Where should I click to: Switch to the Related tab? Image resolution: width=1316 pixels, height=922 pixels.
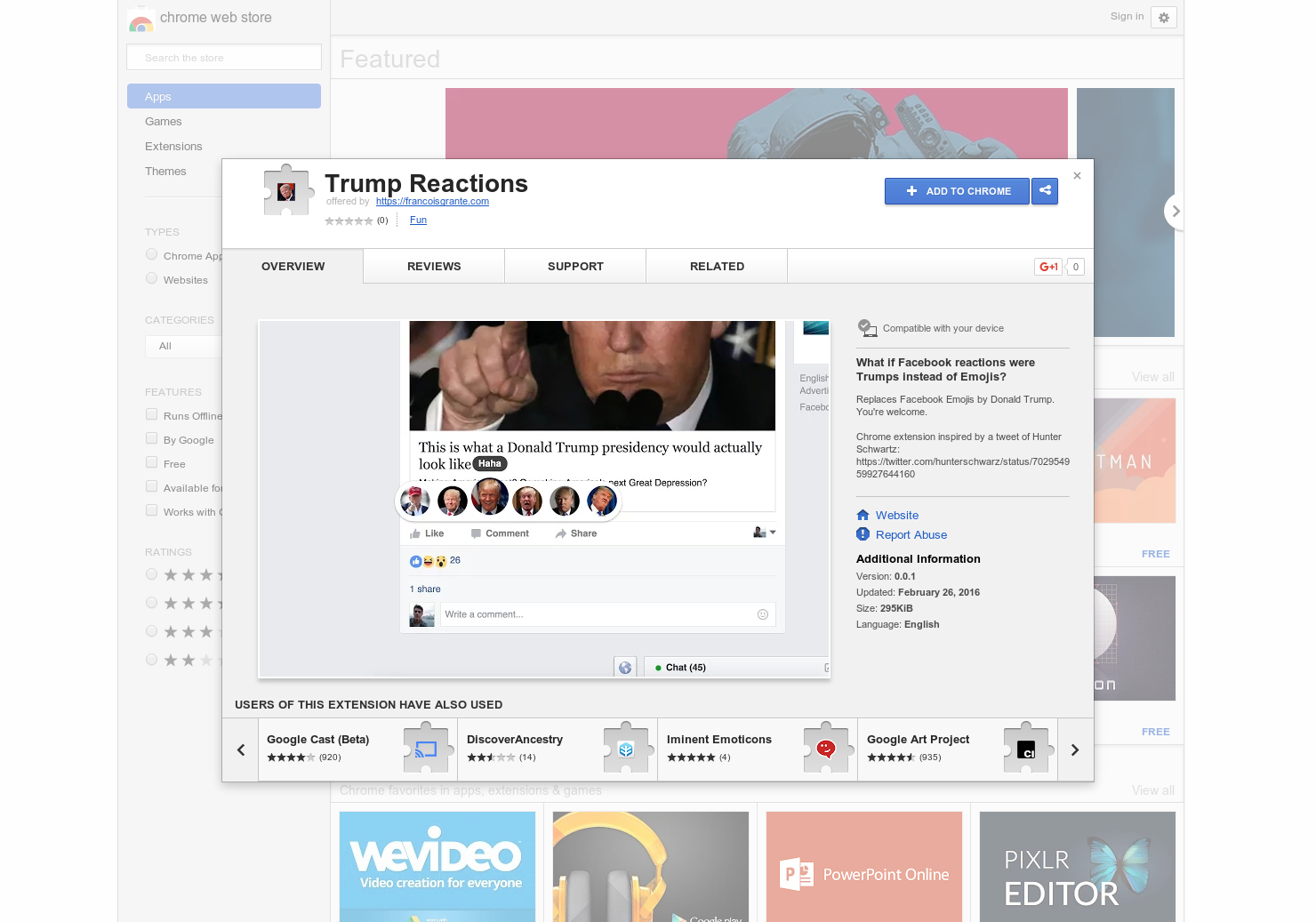point(717,266)
